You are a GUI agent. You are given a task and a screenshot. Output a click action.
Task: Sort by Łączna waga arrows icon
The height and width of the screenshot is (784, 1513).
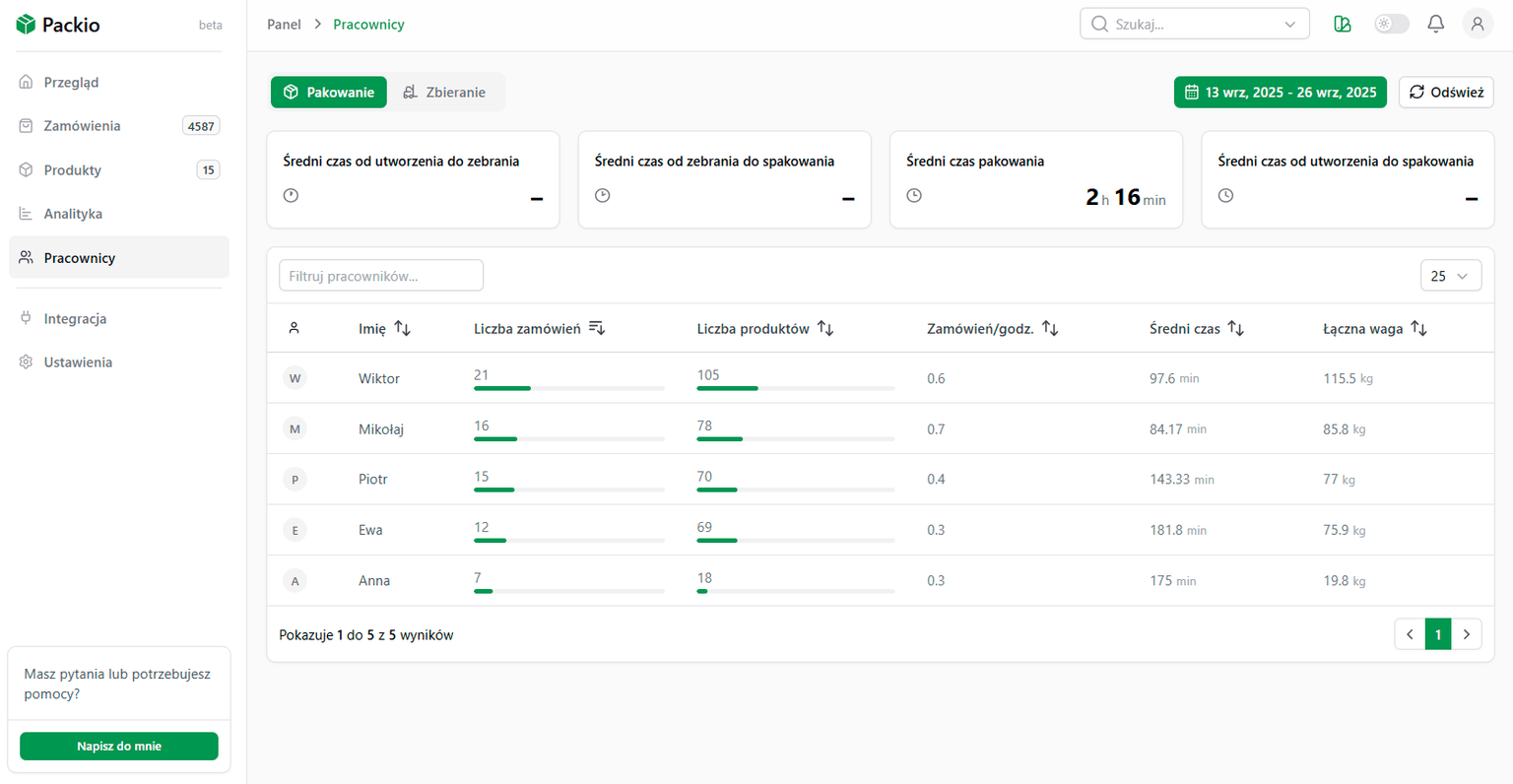[x=1418, y=328]
